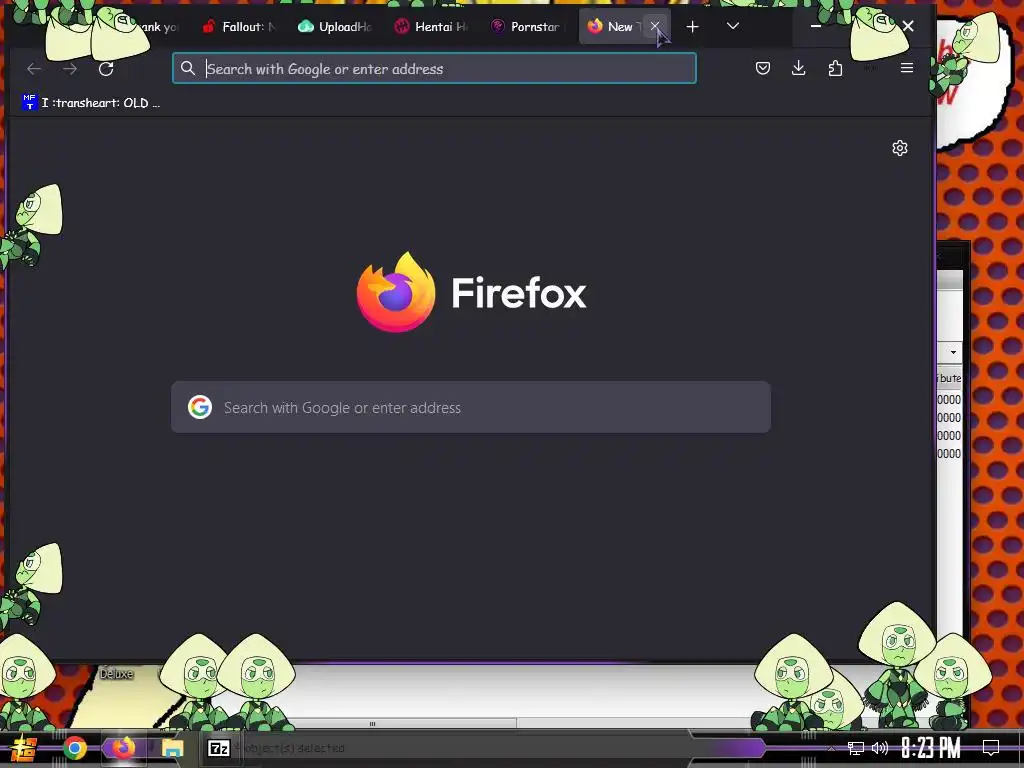The width and height of the screenshot is (1024, 768).
Task: Switch to the Fallout tab
Action: (238, 27)
